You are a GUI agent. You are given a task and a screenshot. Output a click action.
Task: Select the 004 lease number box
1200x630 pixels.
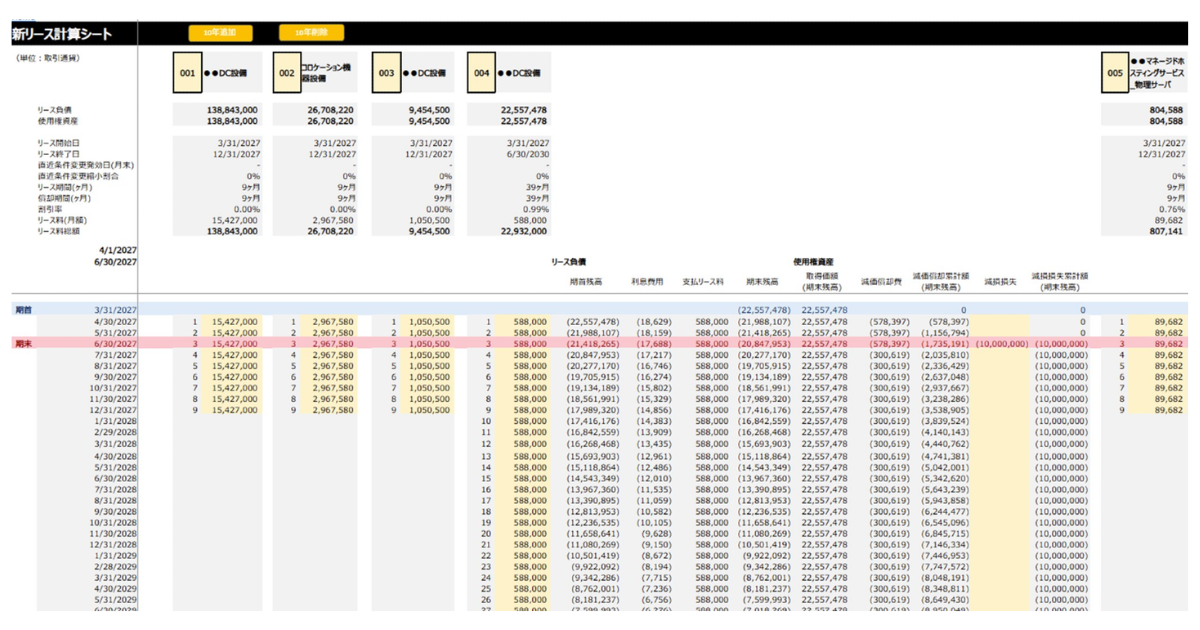pyautogui.click(x=483, y=73)
